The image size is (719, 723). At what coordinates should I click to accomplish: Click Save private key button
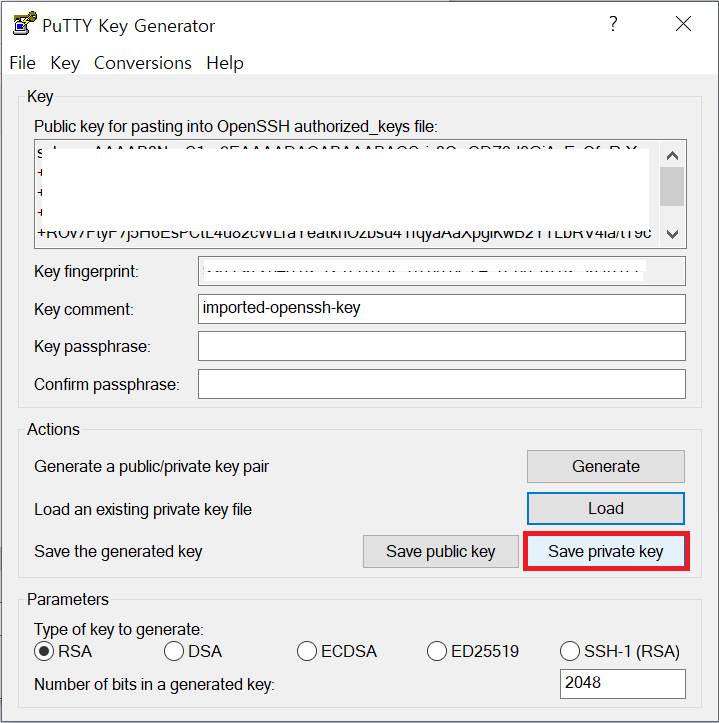(606, 551)
